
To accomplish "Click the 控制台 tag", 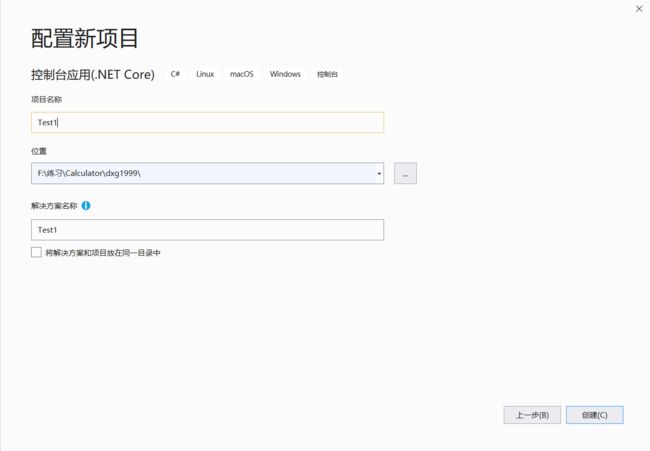I will tap(327, 74).
